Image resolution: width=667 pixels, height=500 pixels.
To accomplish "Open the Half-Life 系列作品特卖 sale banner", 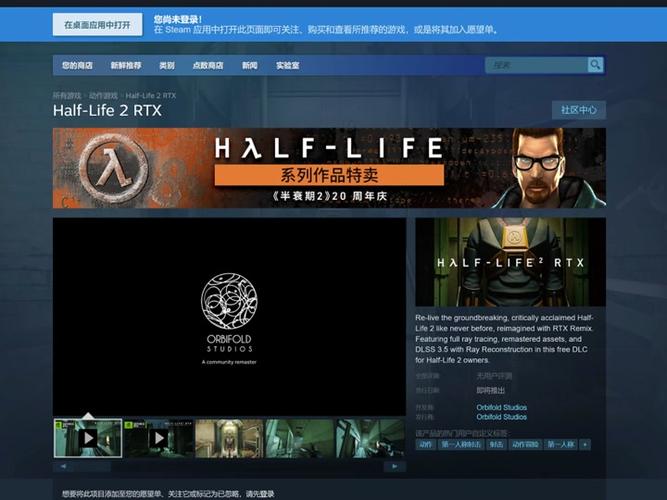I will click(x=329, y=168).
